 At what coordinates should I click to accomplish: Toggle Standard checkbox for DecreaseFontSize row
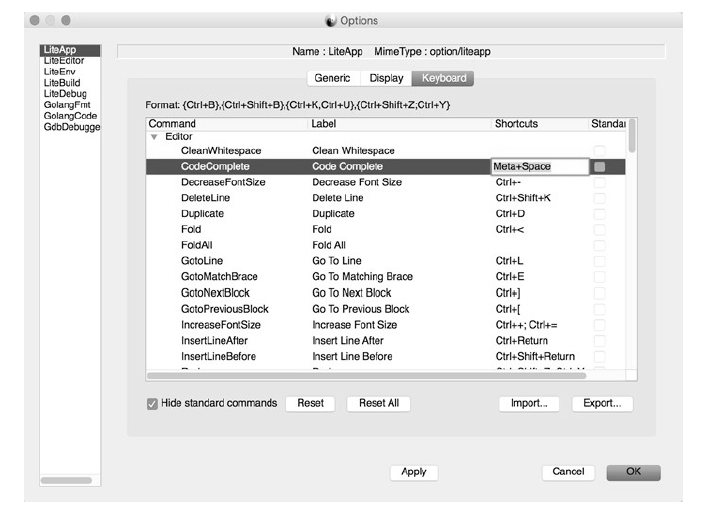click(599, 182)
